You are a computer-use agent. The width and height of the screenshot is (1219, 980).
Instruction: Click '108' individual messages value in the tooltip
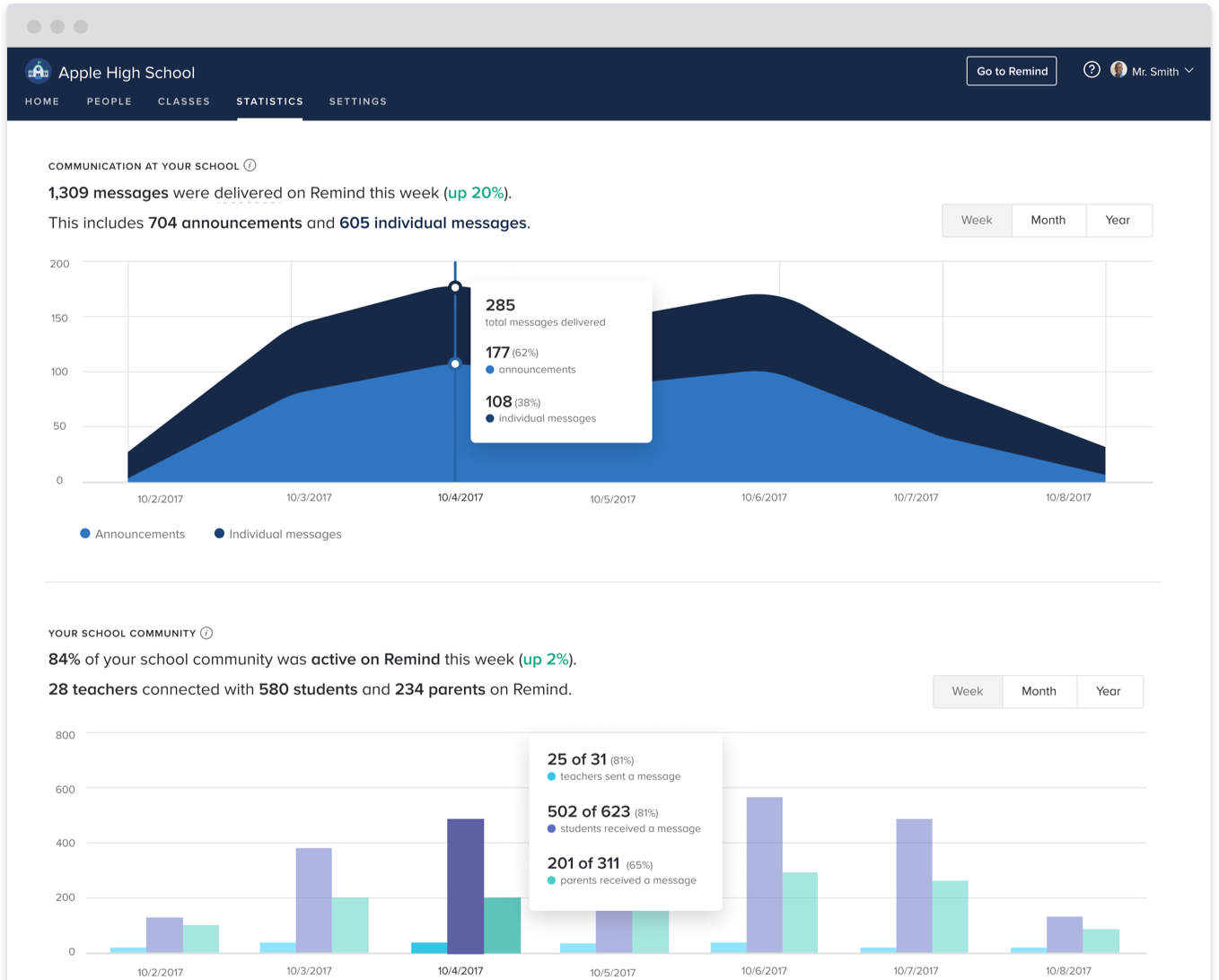pos(498,402)
